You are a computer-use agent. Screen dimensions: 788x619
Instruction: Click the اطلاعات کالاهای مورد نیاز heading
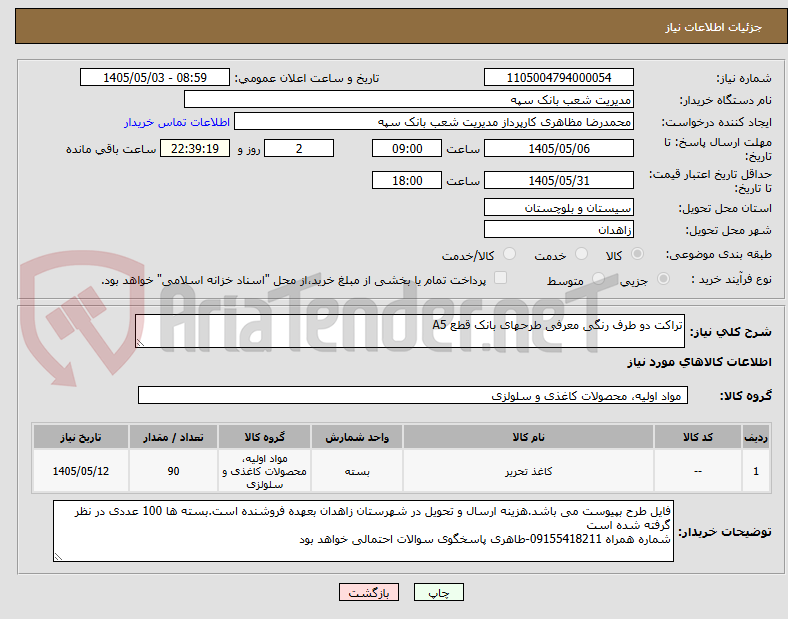pos(699,362)
